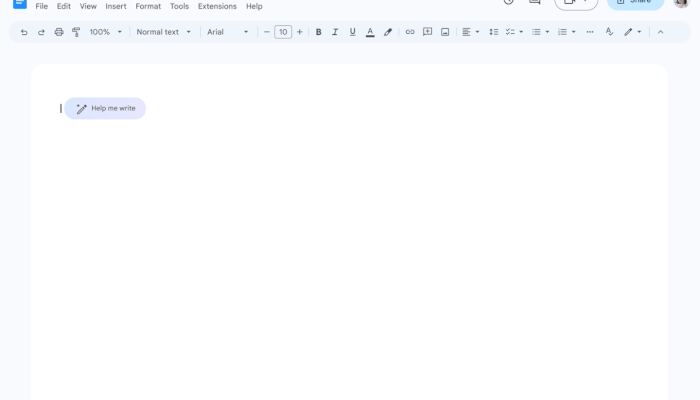Open the Format menu
The width and height of the screenshot is (700, 400).
click(x=148, y=6)
